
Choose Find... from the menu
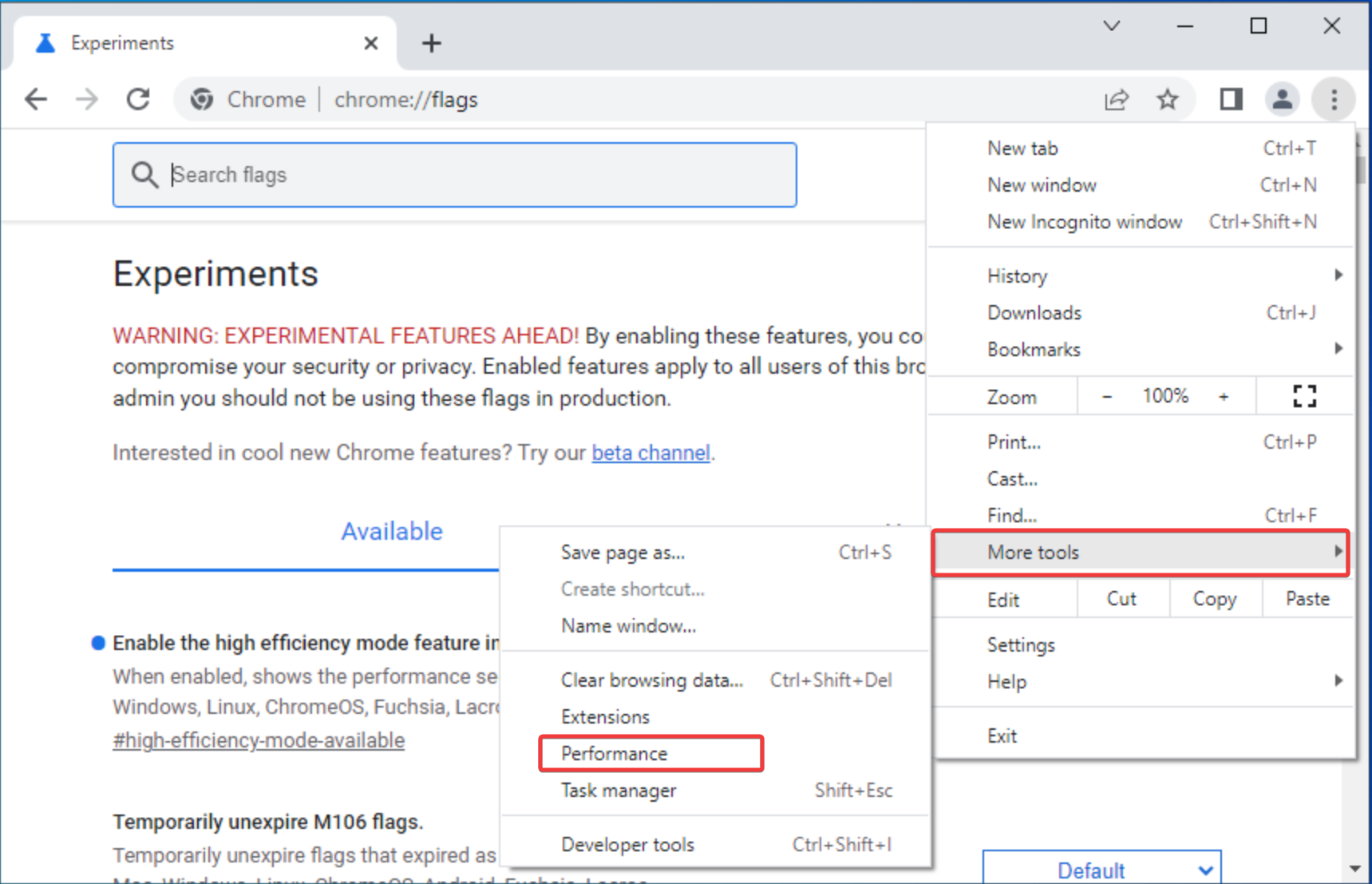point(1141,516)
